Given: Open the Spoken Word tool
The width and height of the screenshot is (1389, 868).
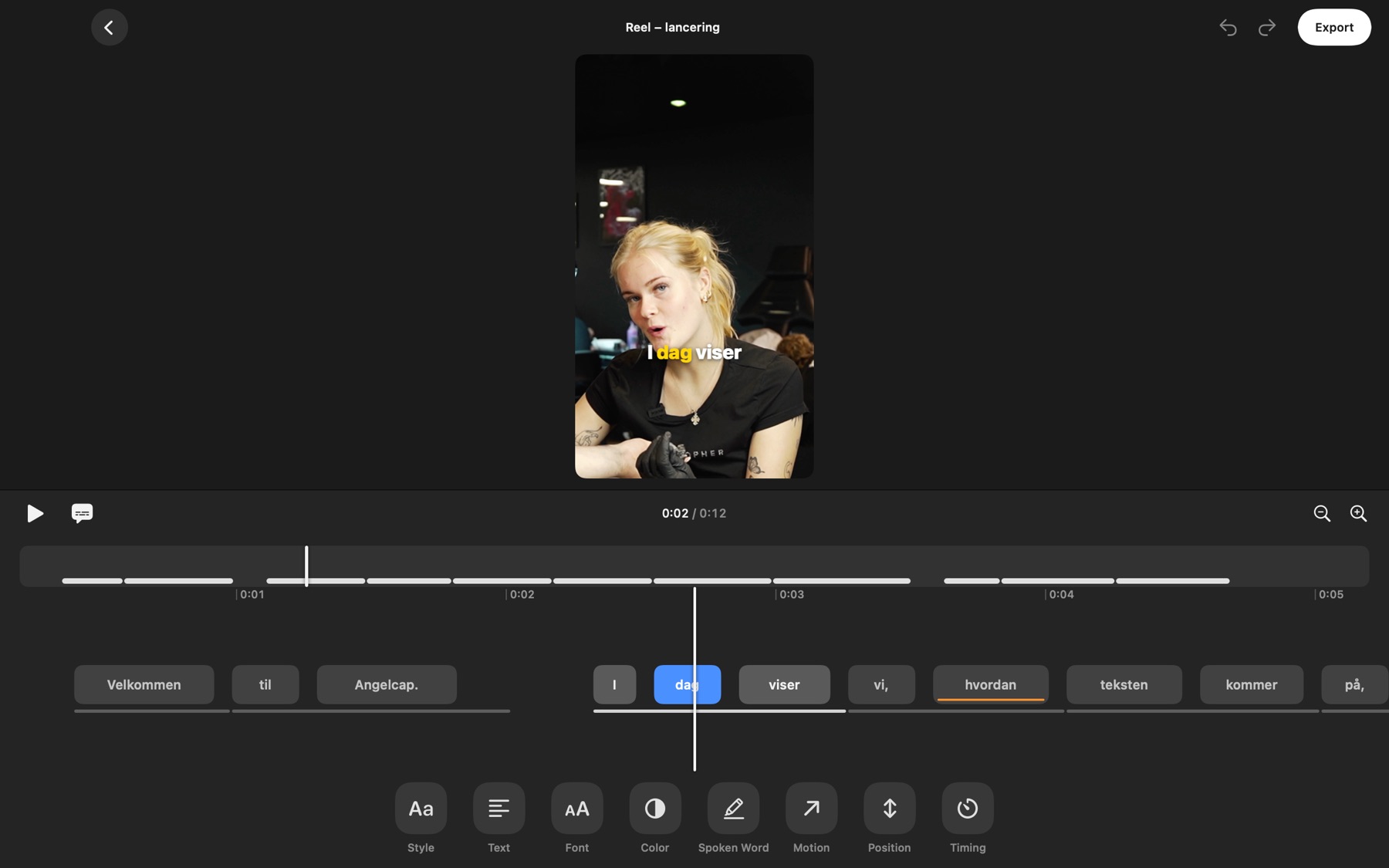Looking at the screenshot, I should click(x=733, y=808).
